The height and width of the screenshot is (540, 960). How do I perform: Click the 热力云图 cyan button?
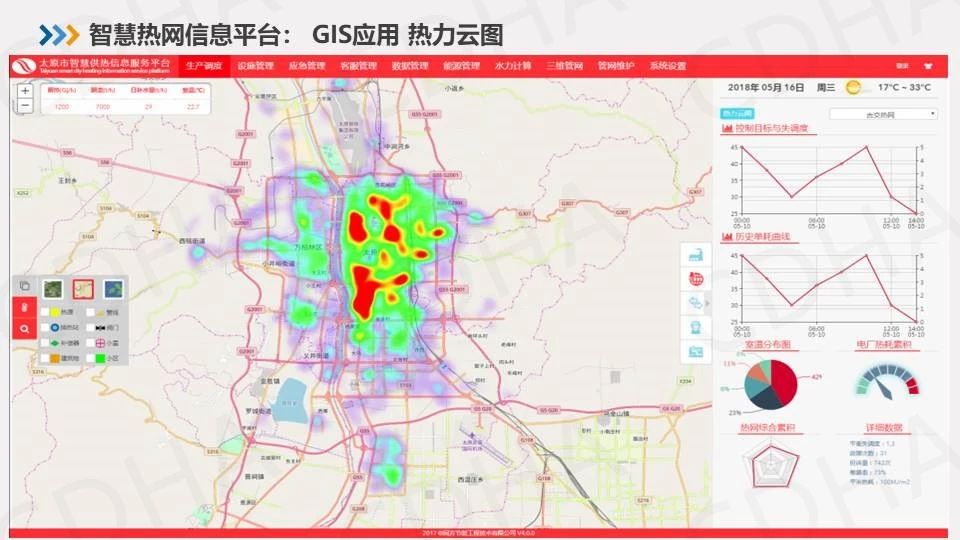[x=736, y=114]
